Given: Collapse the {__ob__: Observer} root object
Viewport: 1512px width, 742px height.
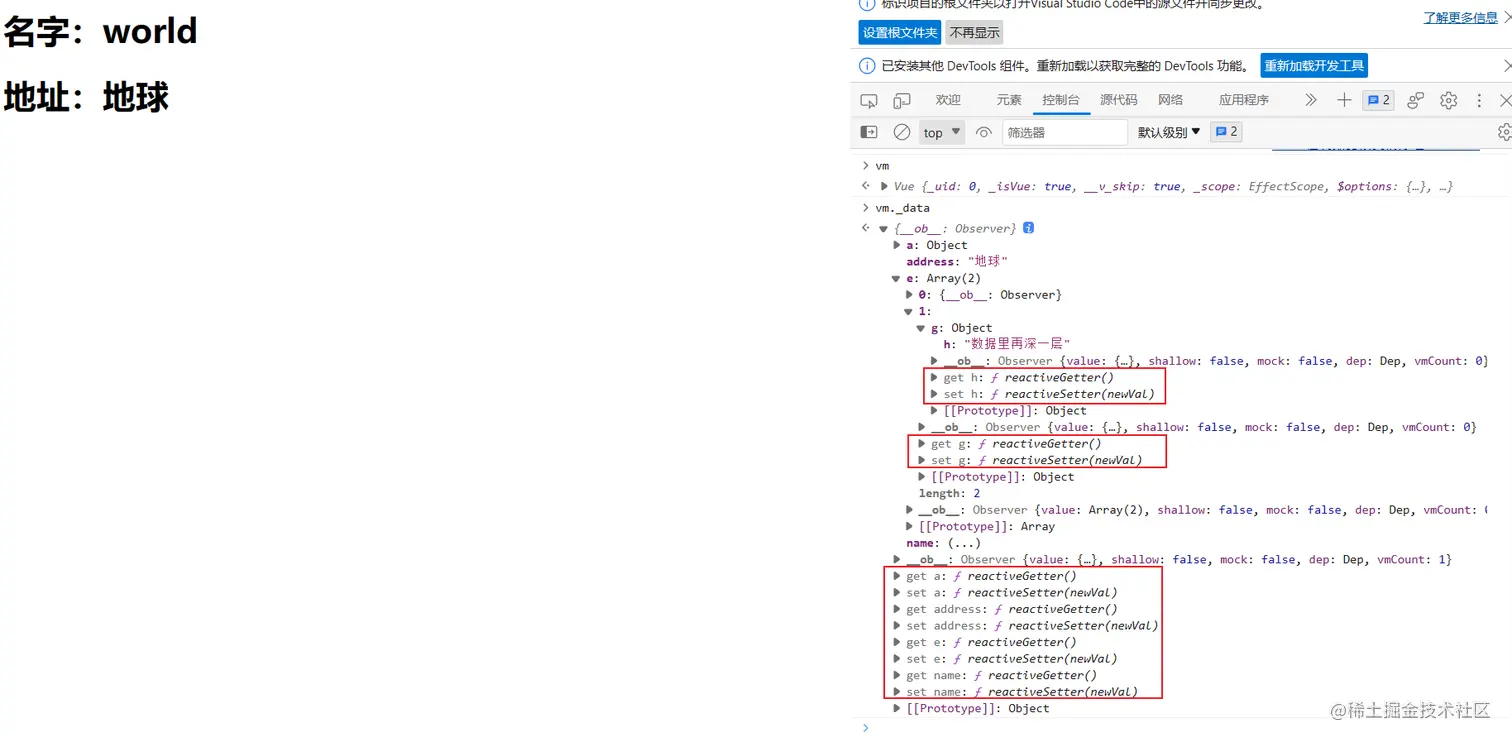Looking at the screenshot, I should (884, 229).
